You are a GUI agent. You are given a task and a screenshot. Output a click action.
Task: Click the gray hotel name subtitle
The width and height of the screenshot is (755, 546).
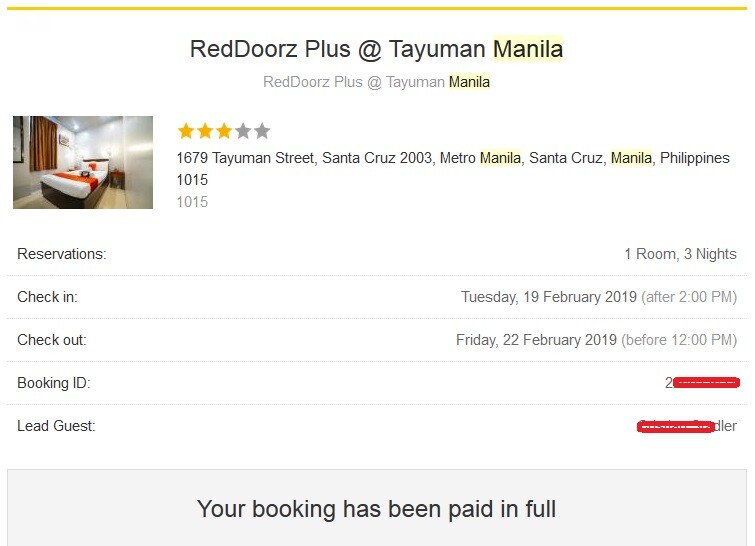pyautogui.click(x=376, y=82)
